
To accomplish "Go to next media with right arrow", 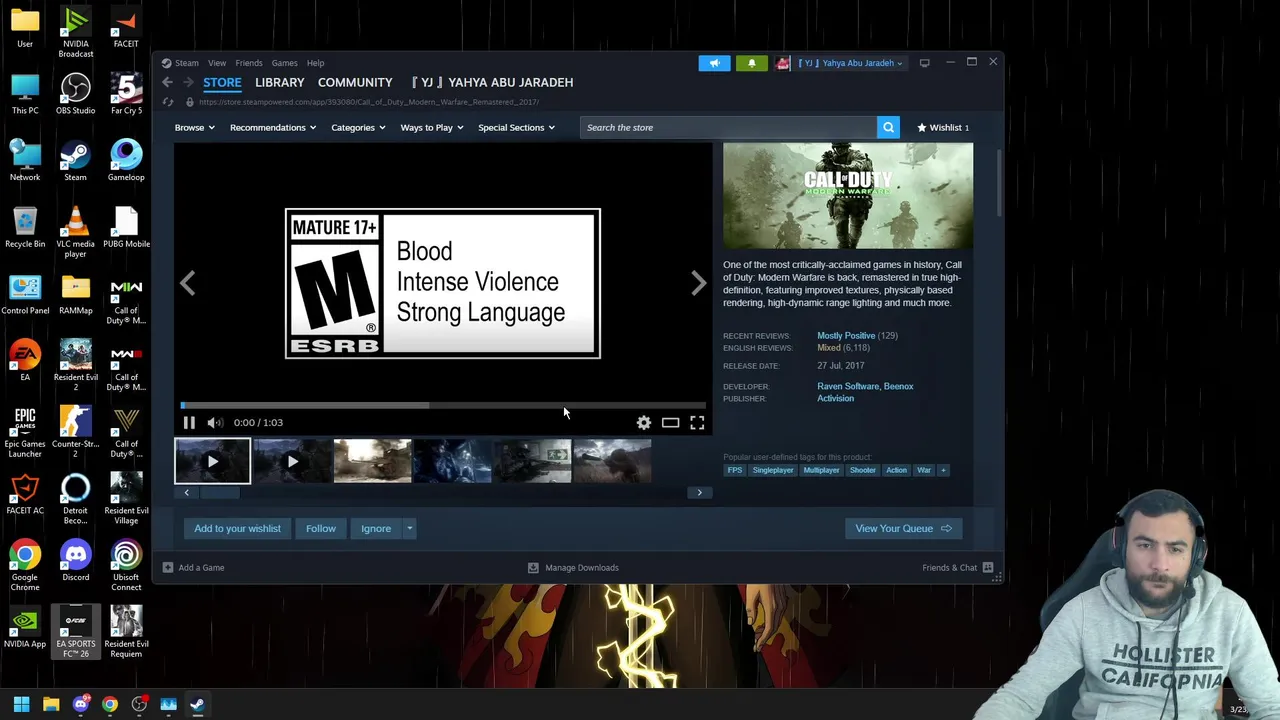I will point(698,284).
